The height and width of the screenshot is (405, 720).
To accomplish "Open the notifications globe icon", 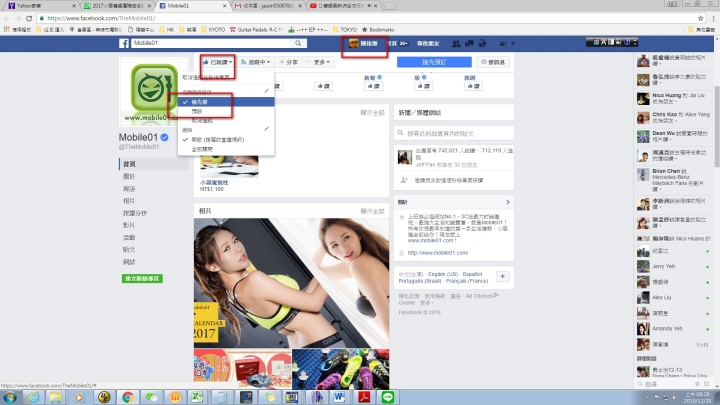I will 482,43.
